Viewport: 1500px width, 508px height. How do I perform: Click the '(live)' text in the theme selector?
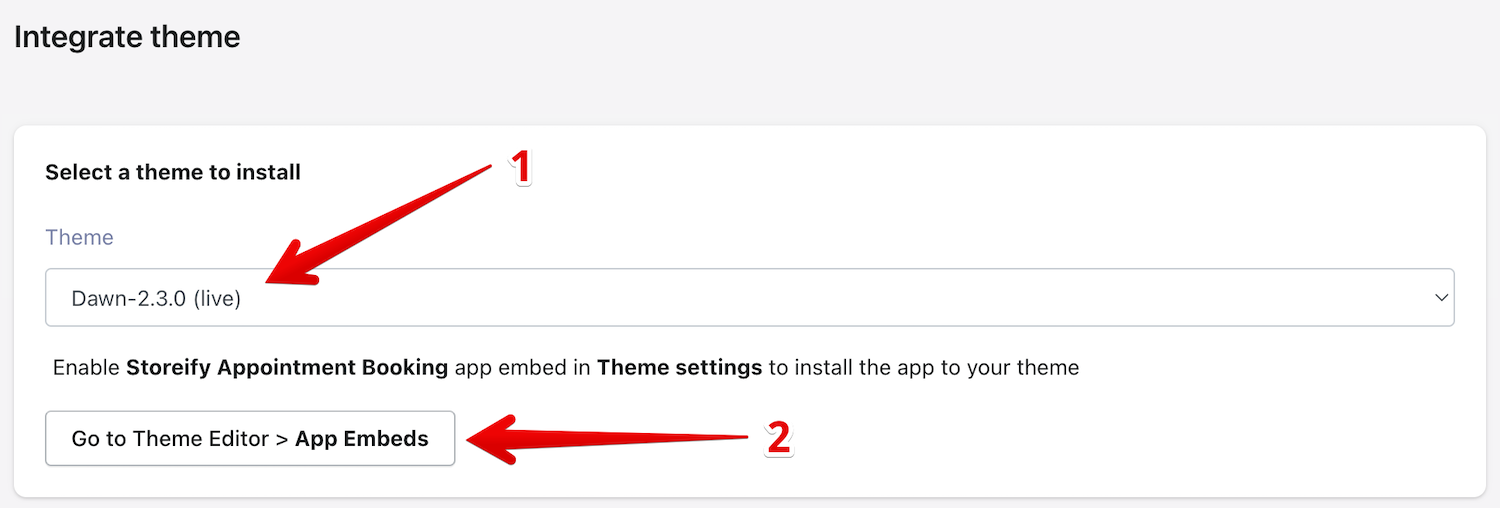click(217, 298)
